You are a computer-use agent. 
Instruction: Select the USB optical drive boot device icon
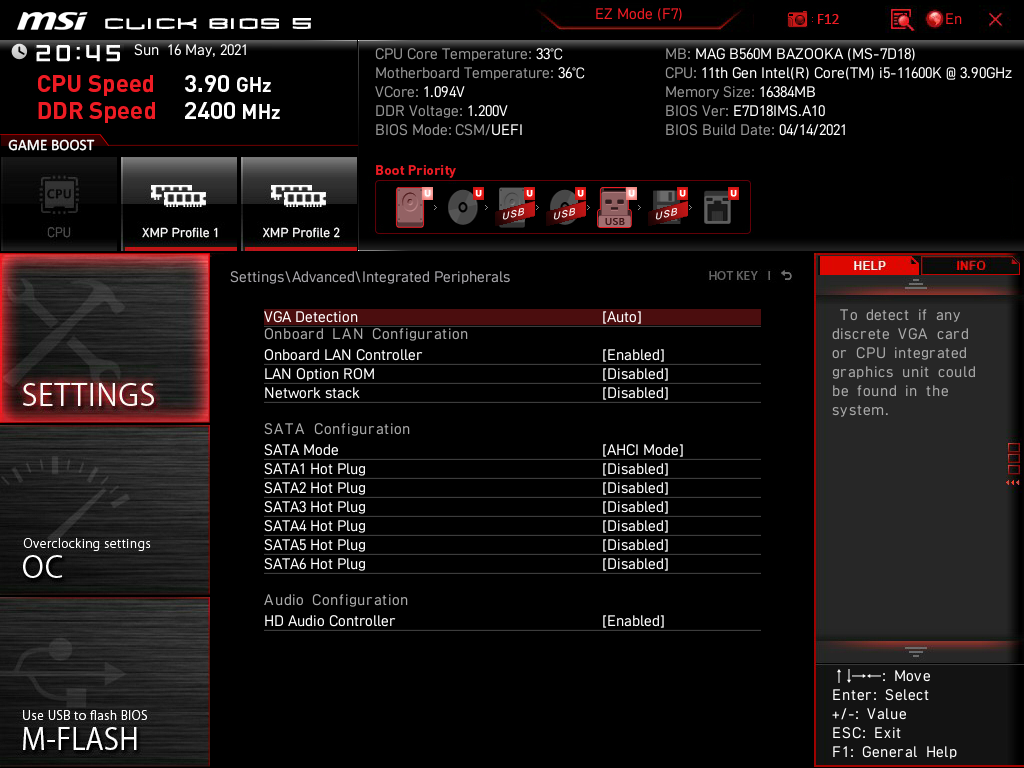point(566,207)
